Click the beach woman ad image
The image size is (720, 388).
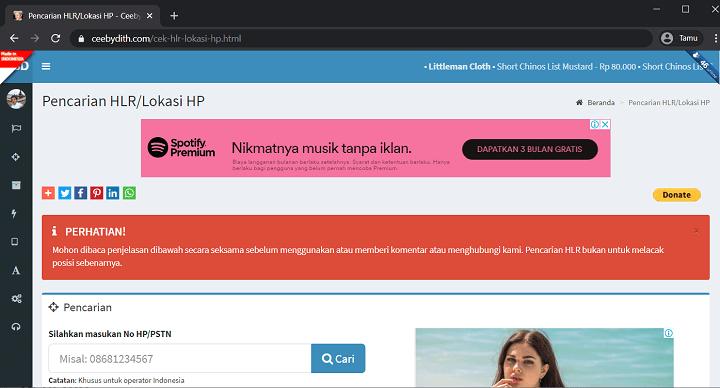coord(544,358)
